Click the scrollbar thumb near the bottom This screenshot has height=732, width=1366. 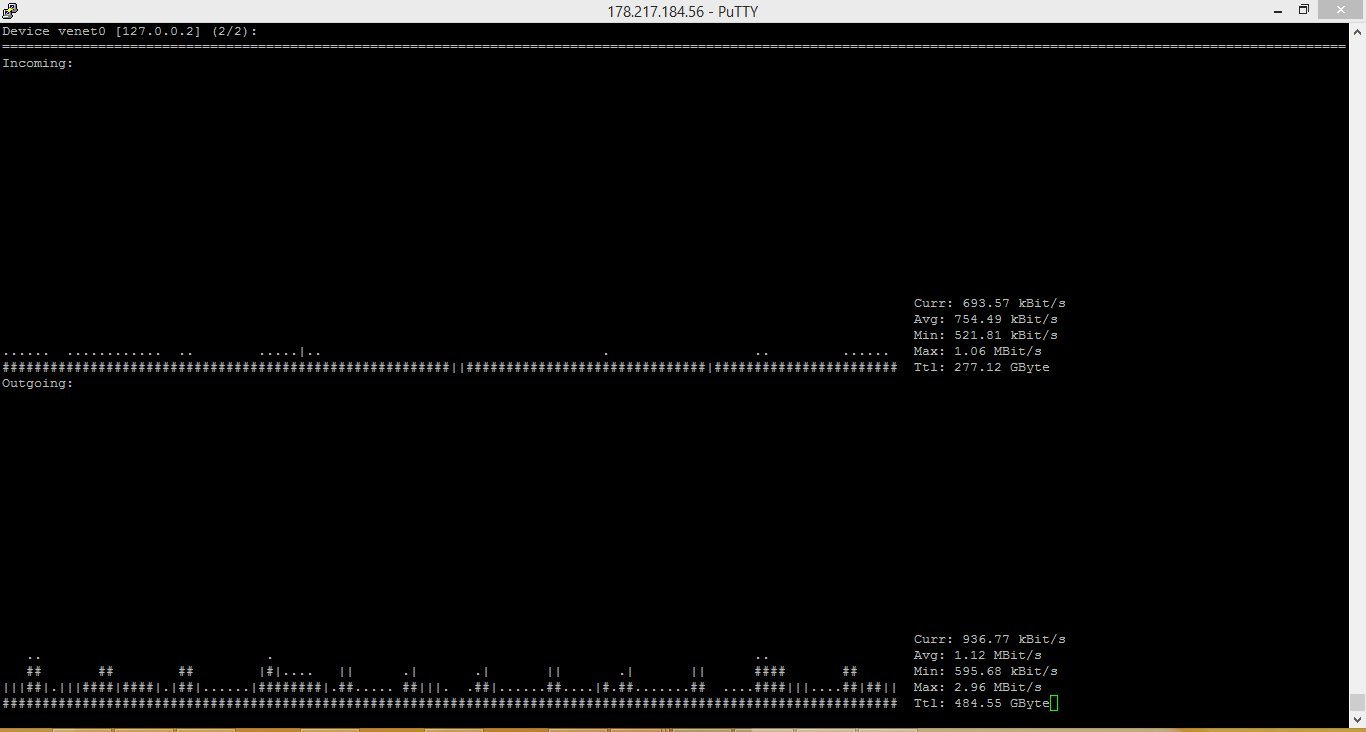(x=1357, y=702)
